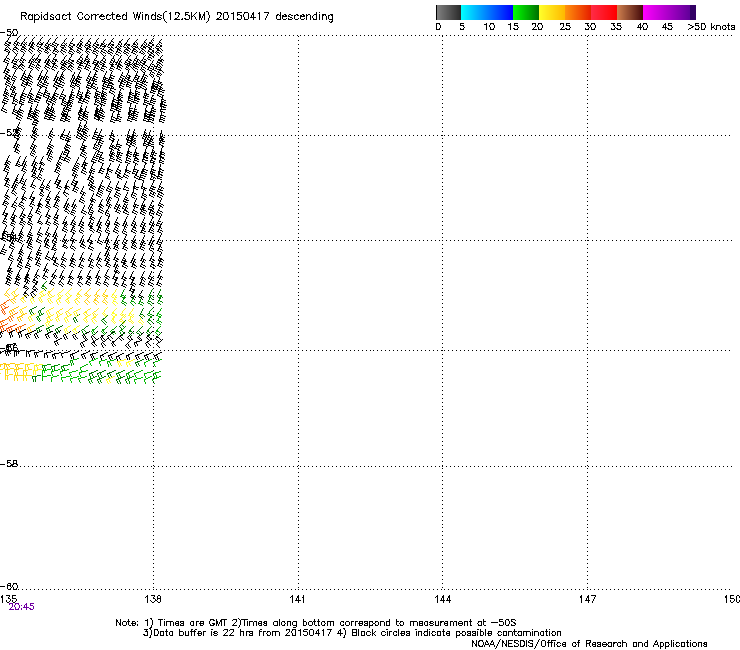Click the longitude label 141
The height and width of the screenshot is (650, 740).
[297, 599]
